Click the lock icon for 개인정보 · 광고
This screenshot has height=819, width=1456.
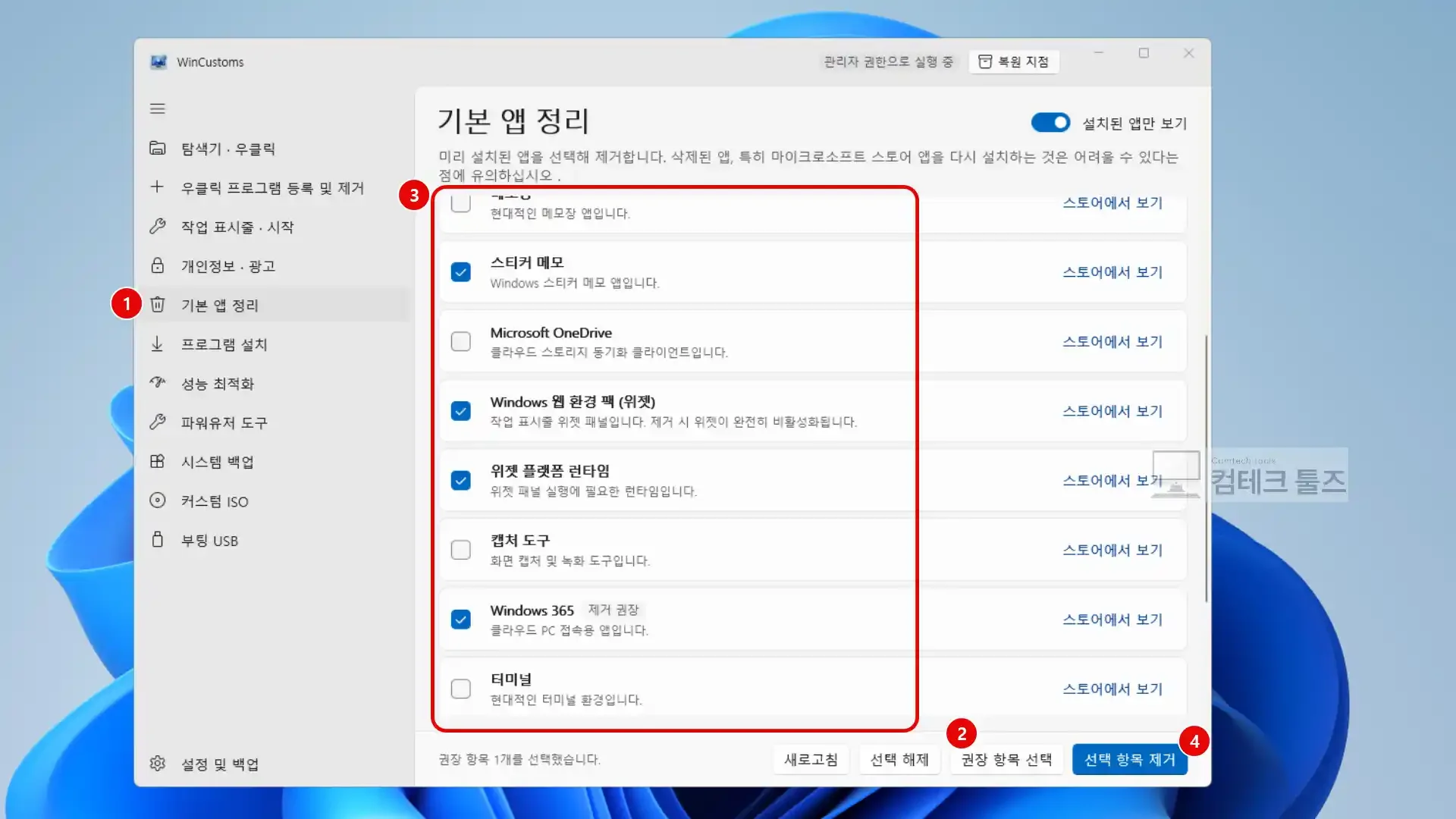coord(158,265)
